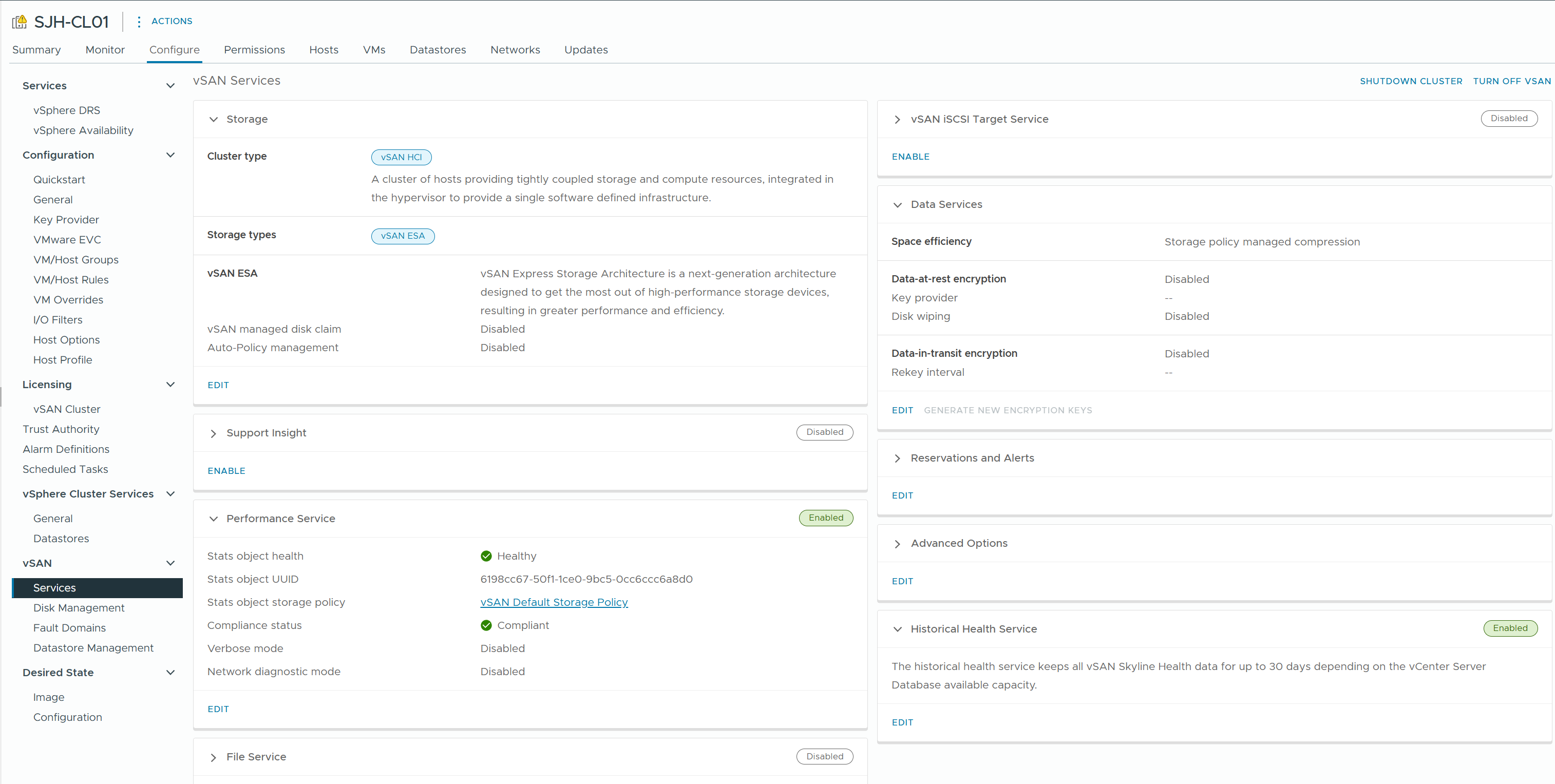Click the Performance Service Enabled badge
The width and height of the screenshot is (1555, 784).
tap(825, 518)
